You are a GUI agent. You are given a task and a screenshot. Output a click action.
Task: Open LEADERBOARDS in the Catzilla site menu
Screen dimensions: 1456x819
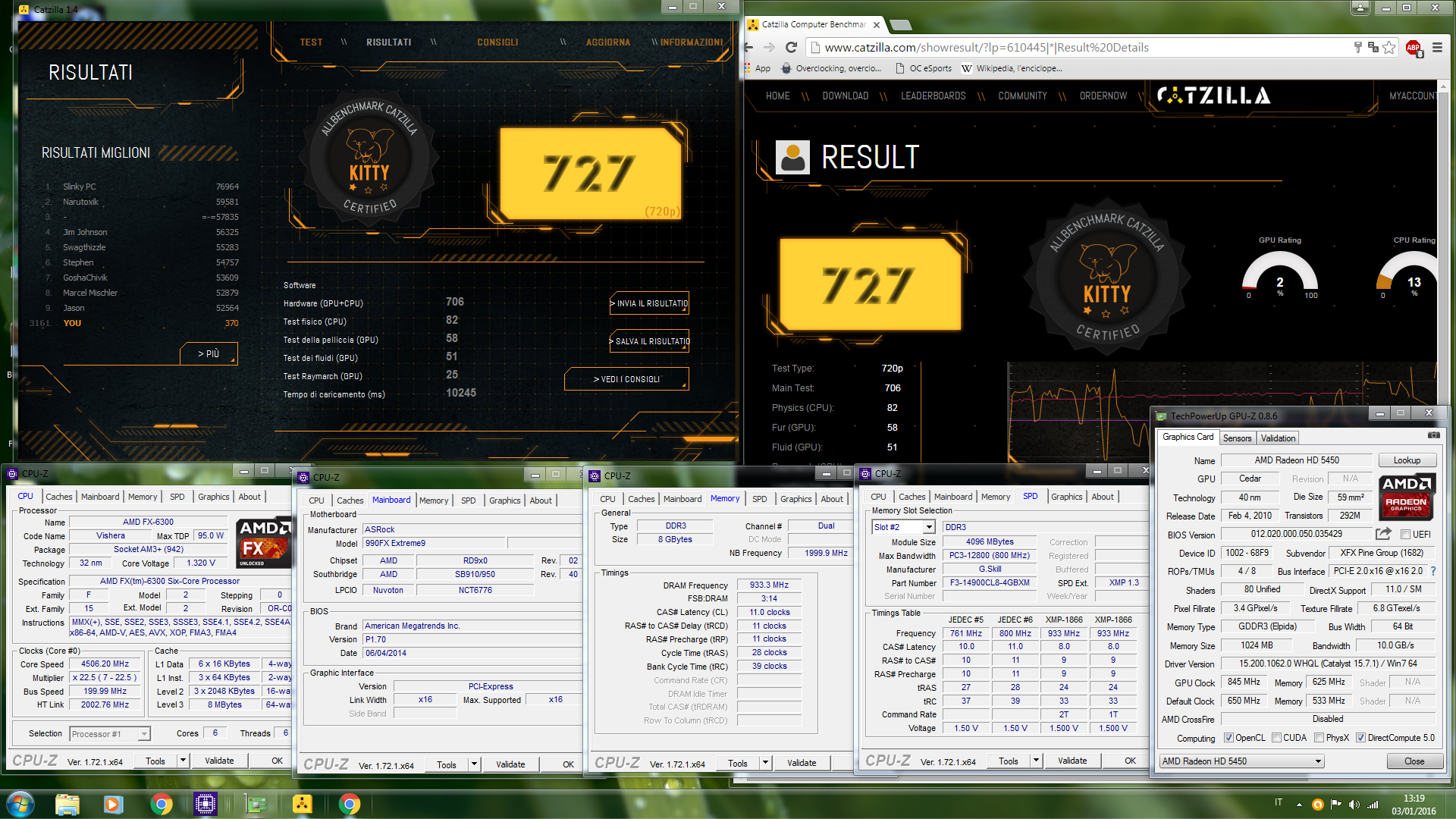tap(933, 96)
